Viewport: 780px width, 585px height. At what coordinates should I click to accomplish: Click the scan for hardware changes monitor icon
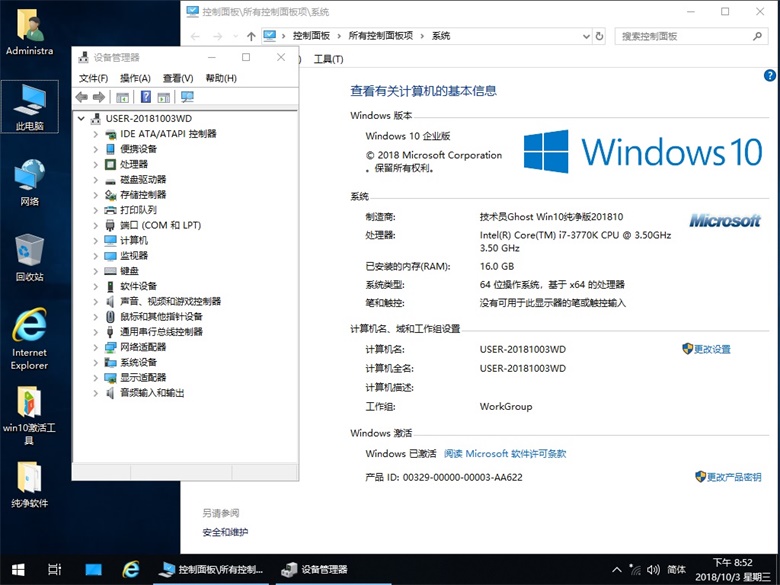(x=186, y=97)
